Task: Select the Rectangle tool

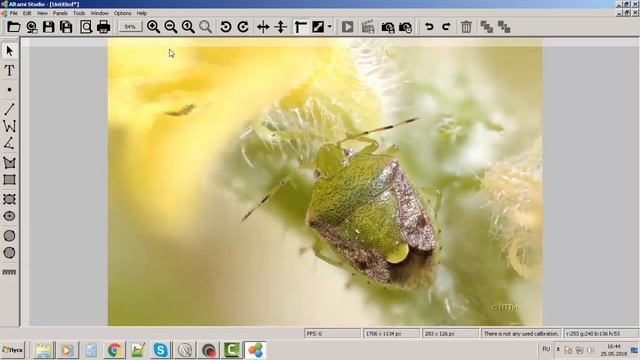Action: pos(9,180)
